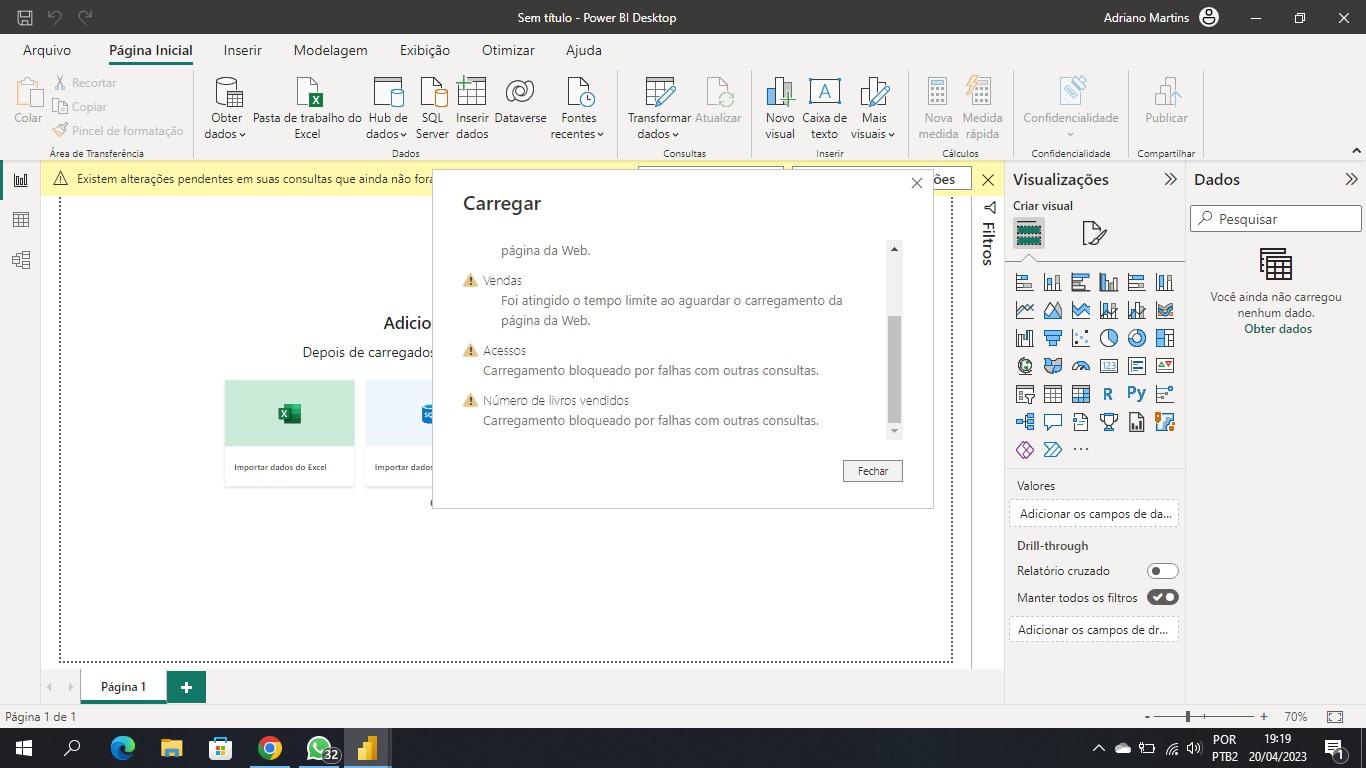The image size is (1366, 768).
Task: Collapse the Visualizações pane
Action: [1170, 179]
